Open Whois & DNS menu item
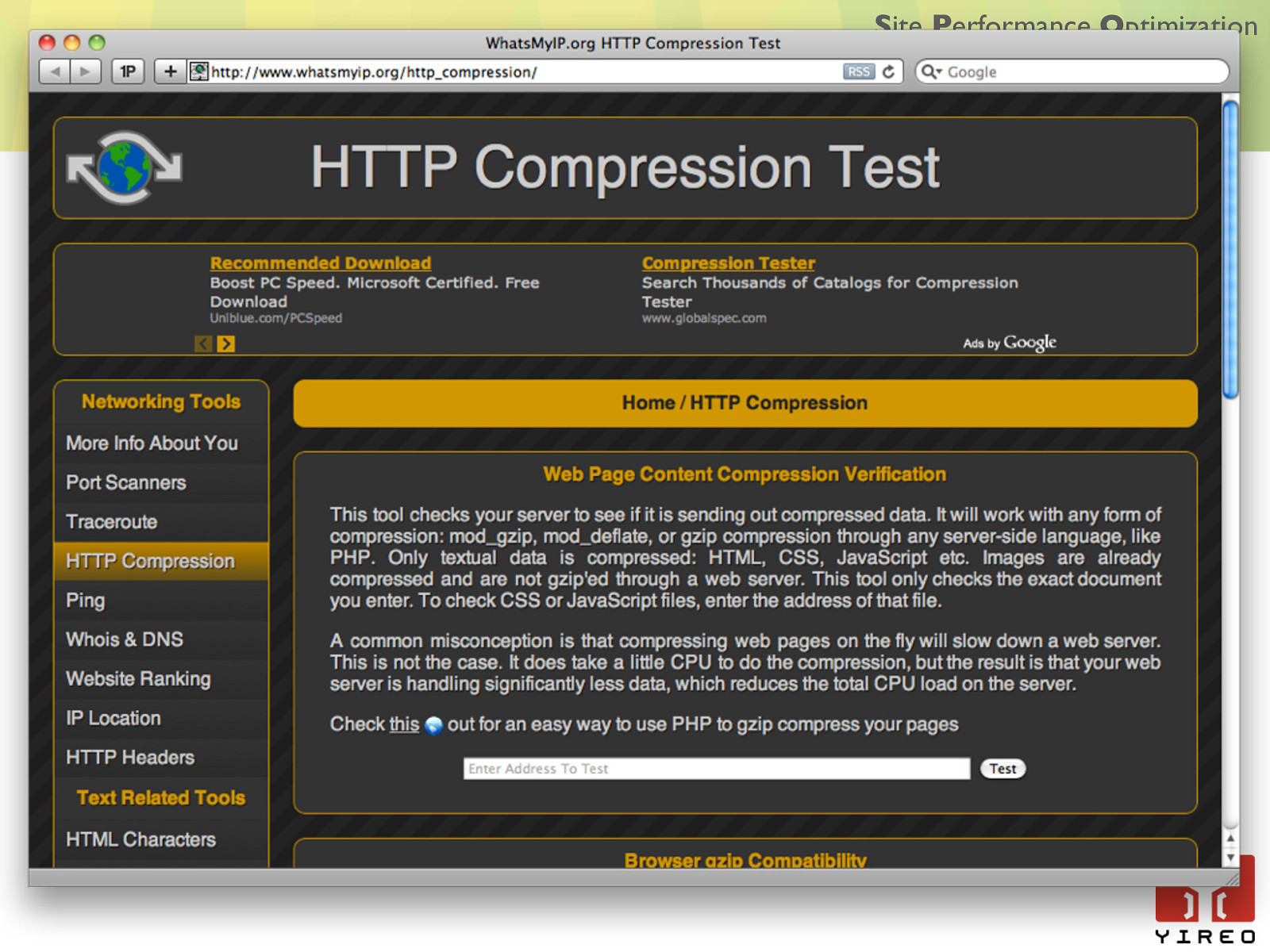This screenshot has height=952, width=1270. (161, 639)
